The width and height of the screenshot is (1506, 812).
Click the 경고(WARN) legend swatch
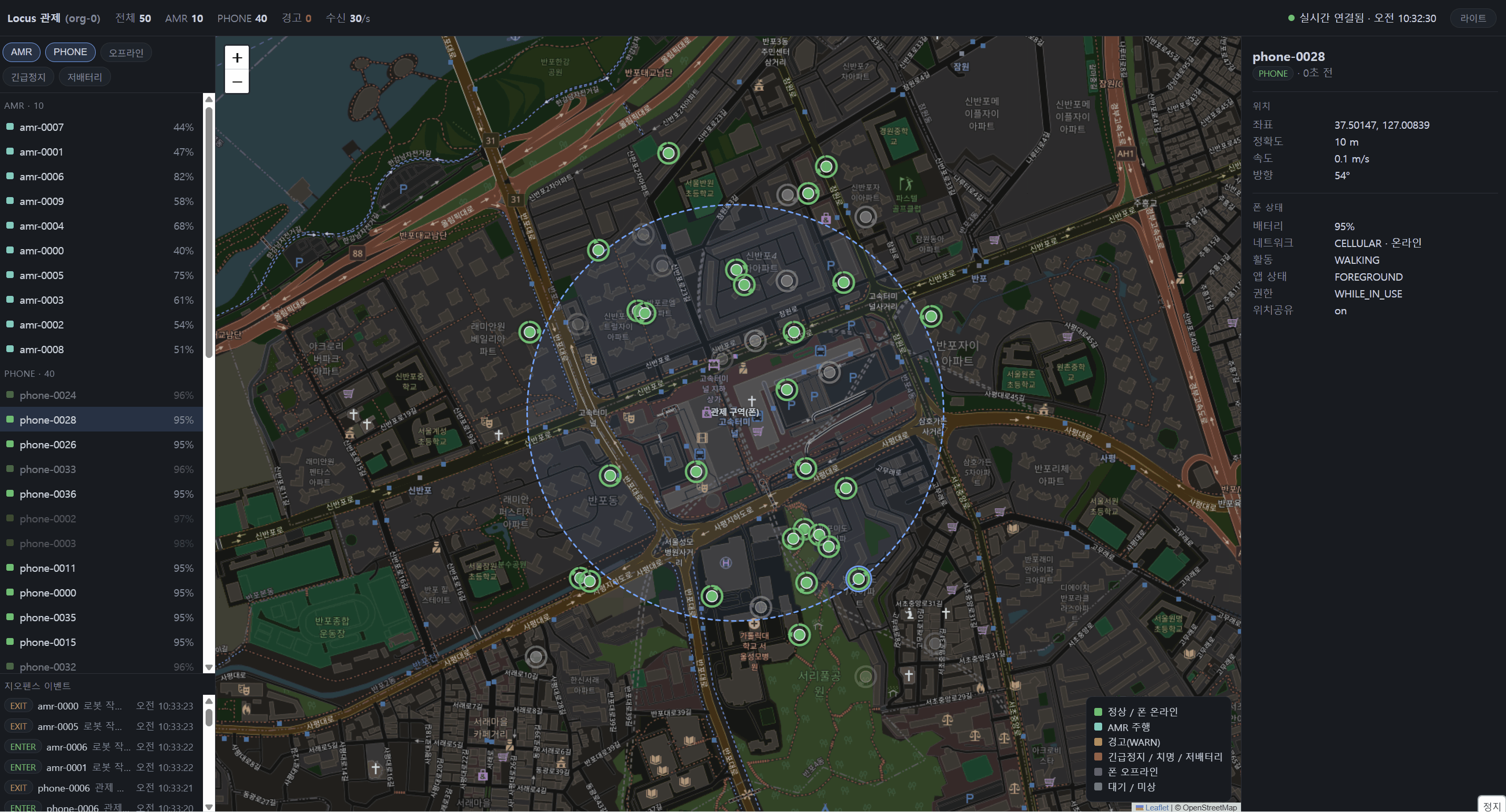[1098, 742]
